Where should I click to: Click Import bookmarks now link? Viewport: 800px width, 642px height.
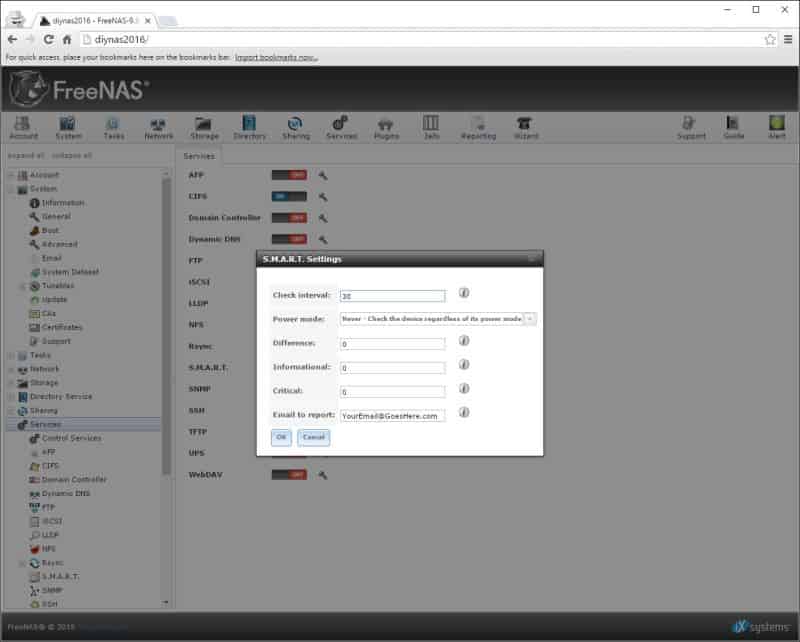point(276,57)
